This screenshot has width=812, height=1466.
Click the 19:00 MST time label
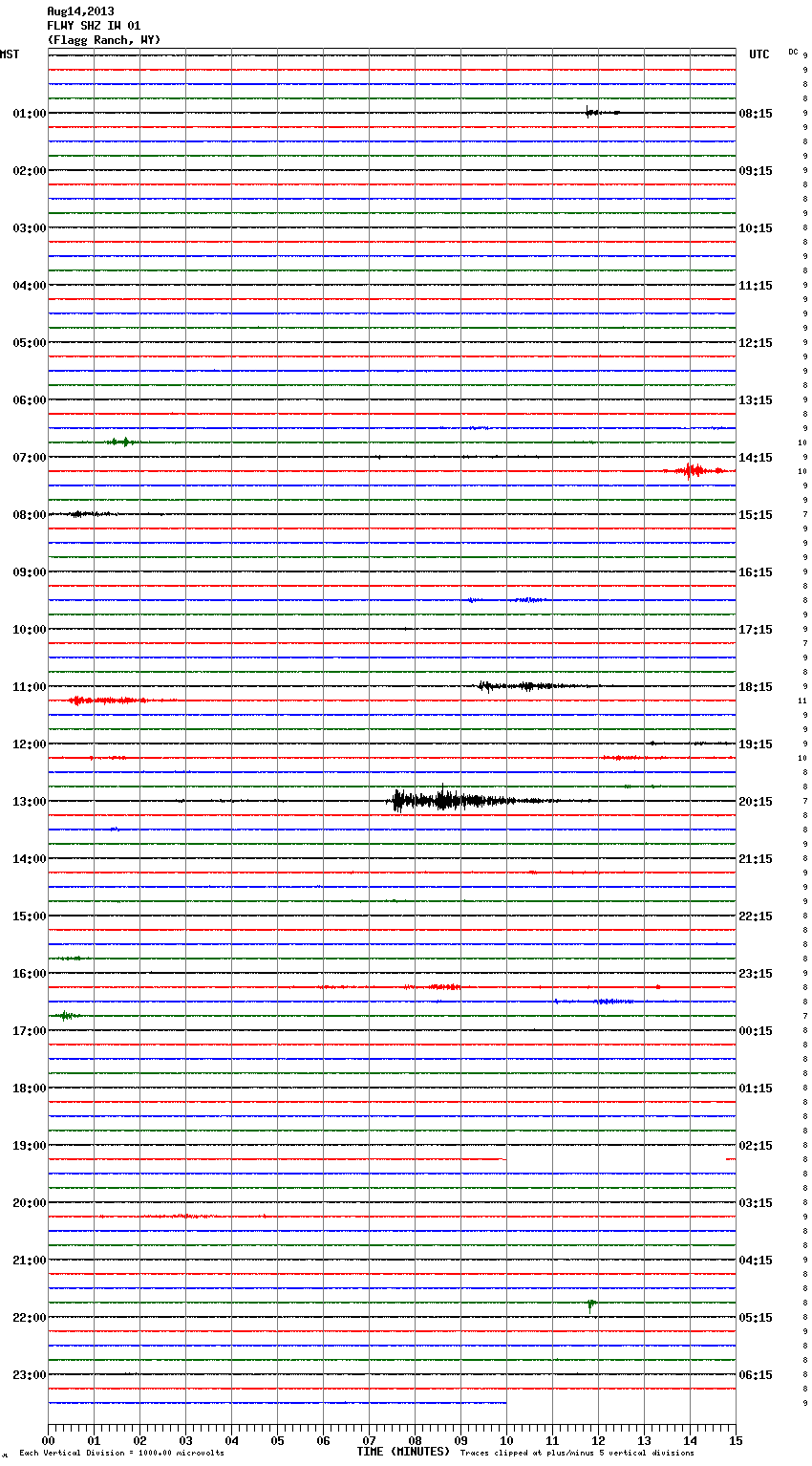click(29, 1146)
